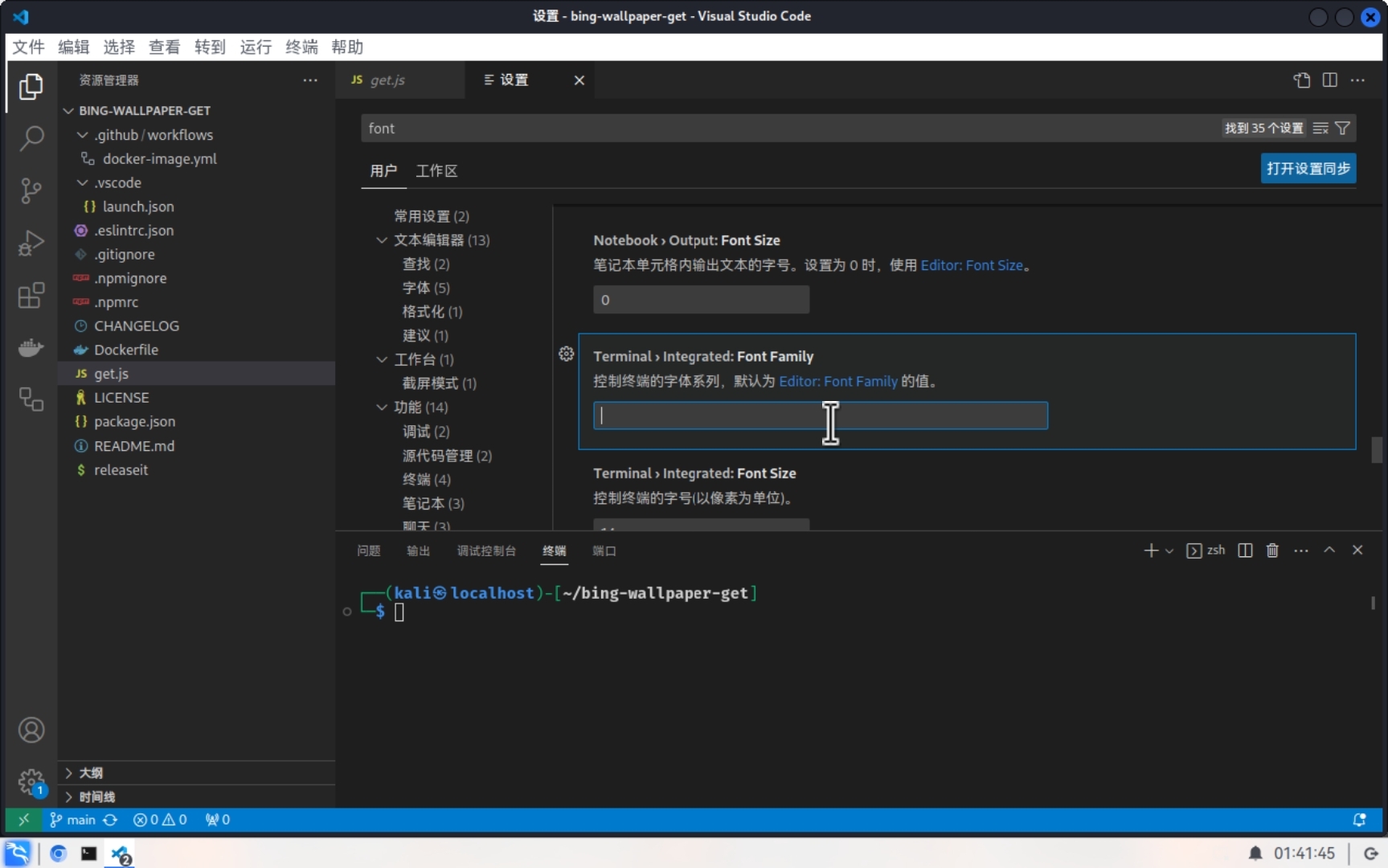Image resolution: width=1388 pixels, height=868 pixels.
Task: Split the editor to the right
Action: (x=1330, y=80)
